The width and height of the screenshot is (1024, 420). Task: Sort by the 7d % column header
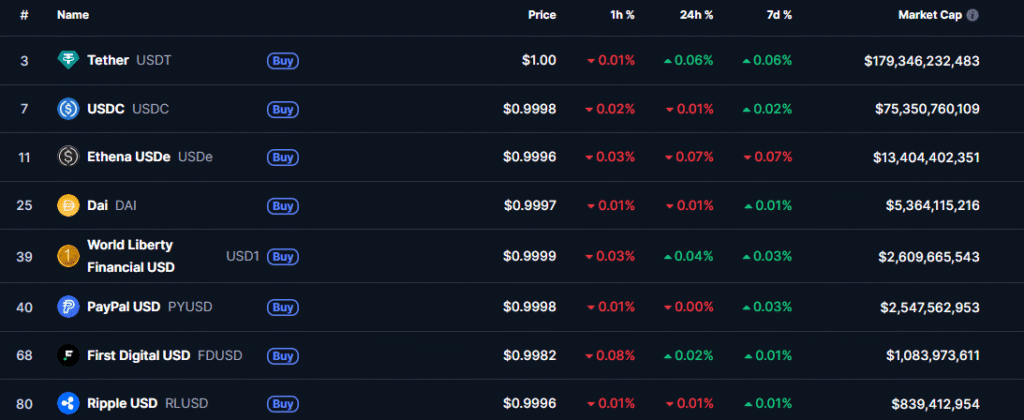tap(780, 15)
